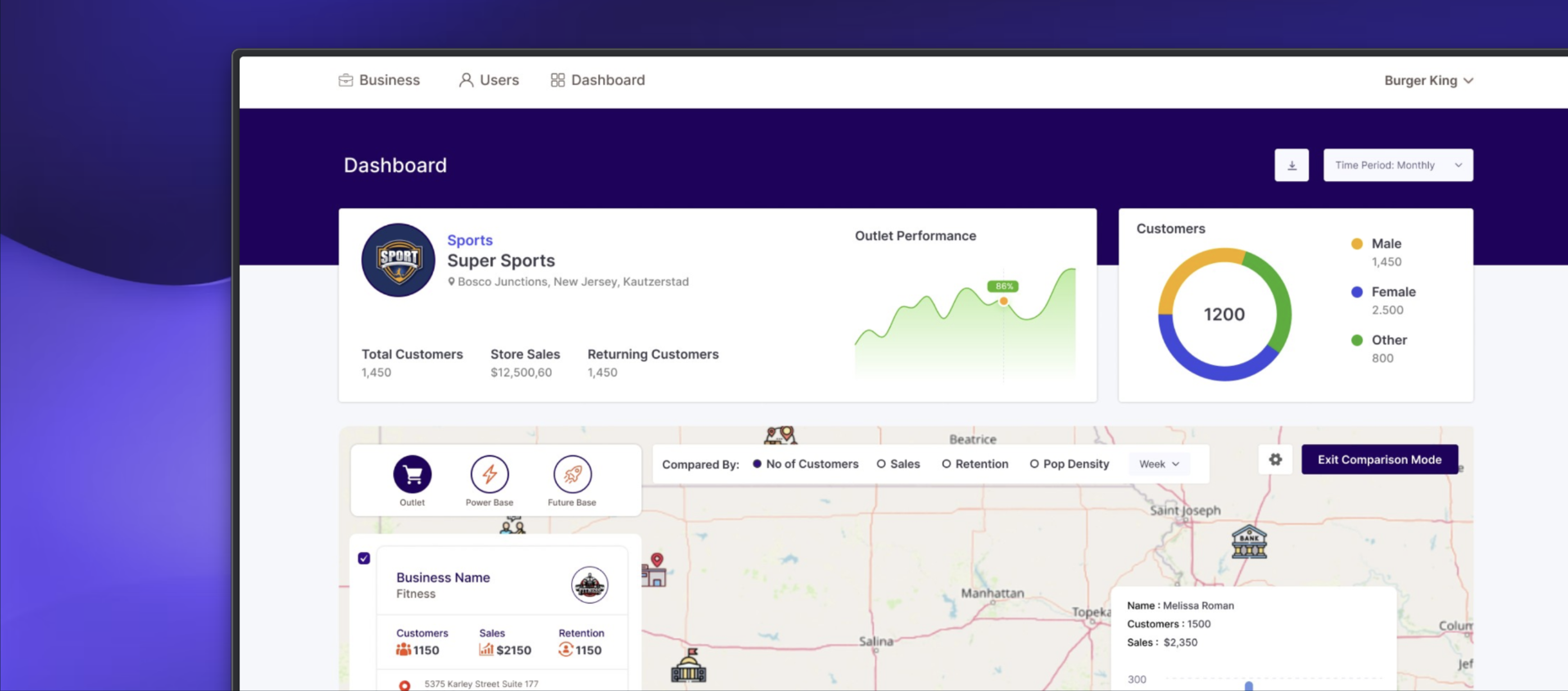Image resolution: width=1568 pixels, height=691 pixels.
Task: Expand the Burger King account dropdown
Action: coord(1428,80)
